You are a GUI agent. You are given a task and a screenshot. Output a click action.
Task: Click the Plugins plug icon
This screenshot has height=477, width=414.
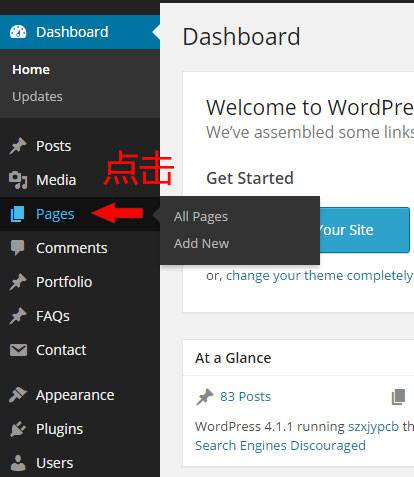(x=18, y=429)
